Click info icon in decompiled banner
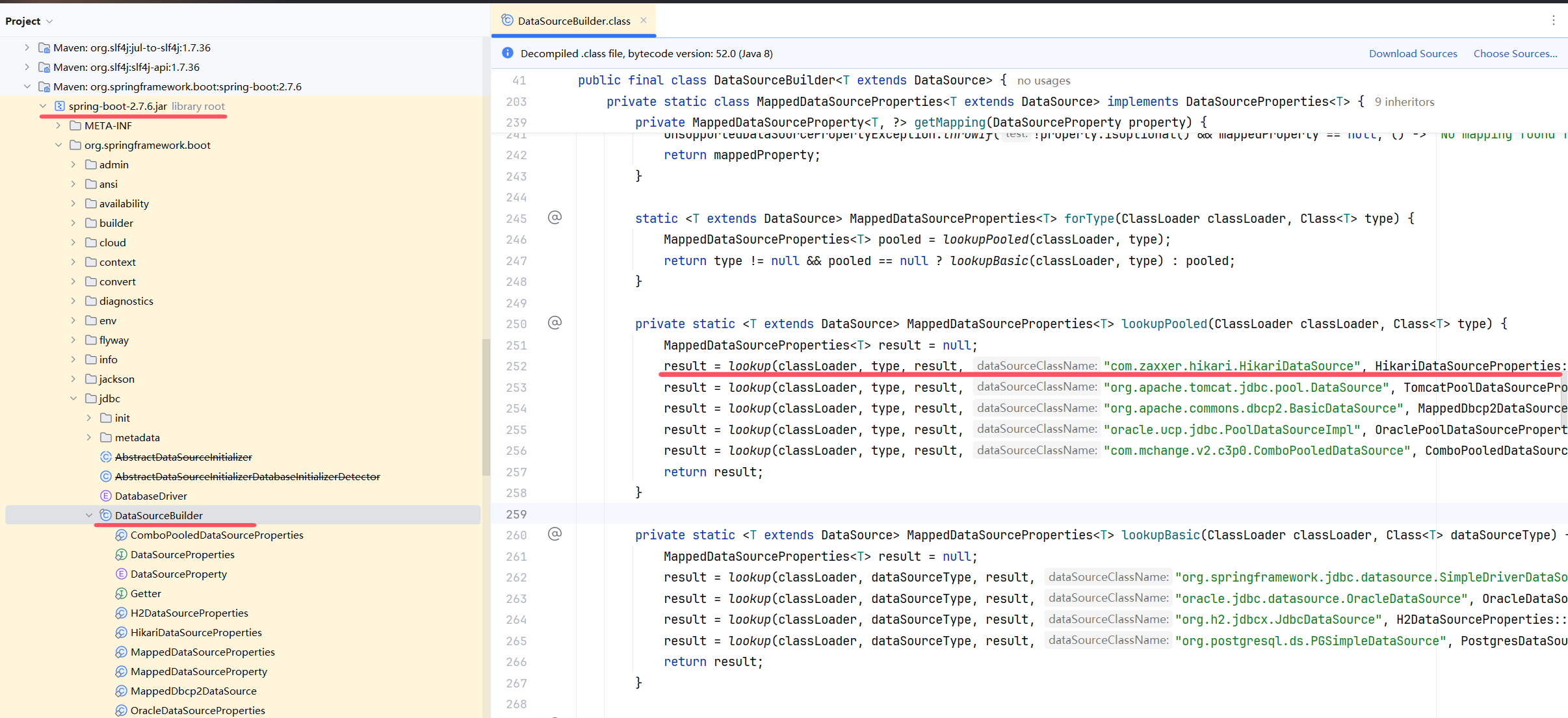The image size is (1568, 718). coord(508,53)
